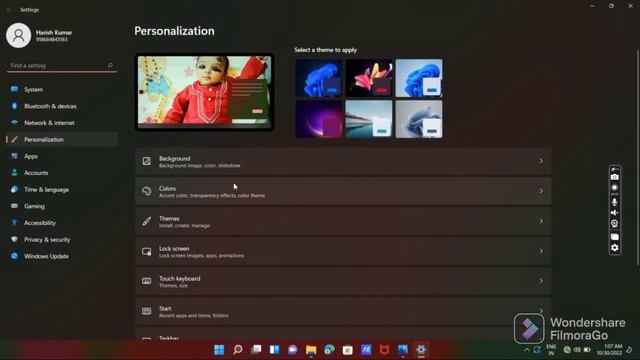Open Accounts settings
Screen dimensions: 640x360
[62, 173]
